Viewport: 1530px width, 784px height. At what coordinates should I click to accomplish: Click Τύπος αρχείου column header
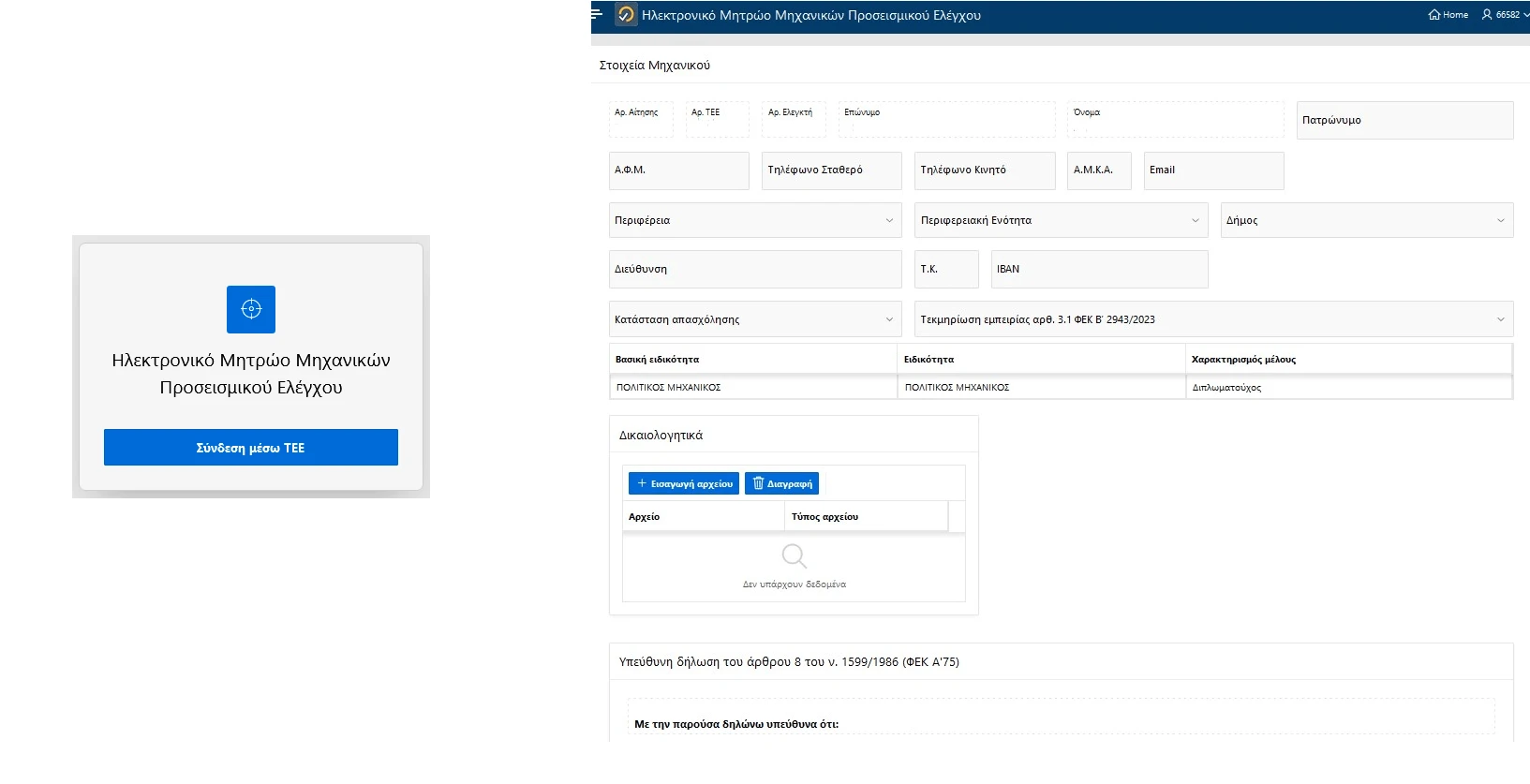[866, 517]
